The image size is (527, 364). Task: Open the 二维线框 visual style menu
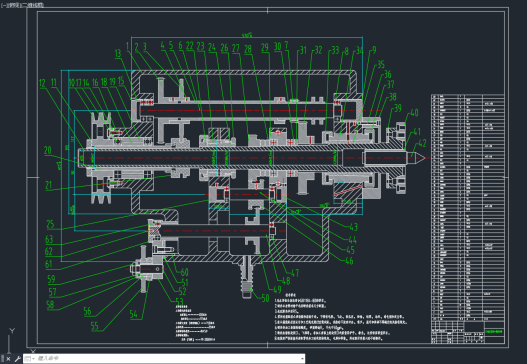[x=33, y=5]
